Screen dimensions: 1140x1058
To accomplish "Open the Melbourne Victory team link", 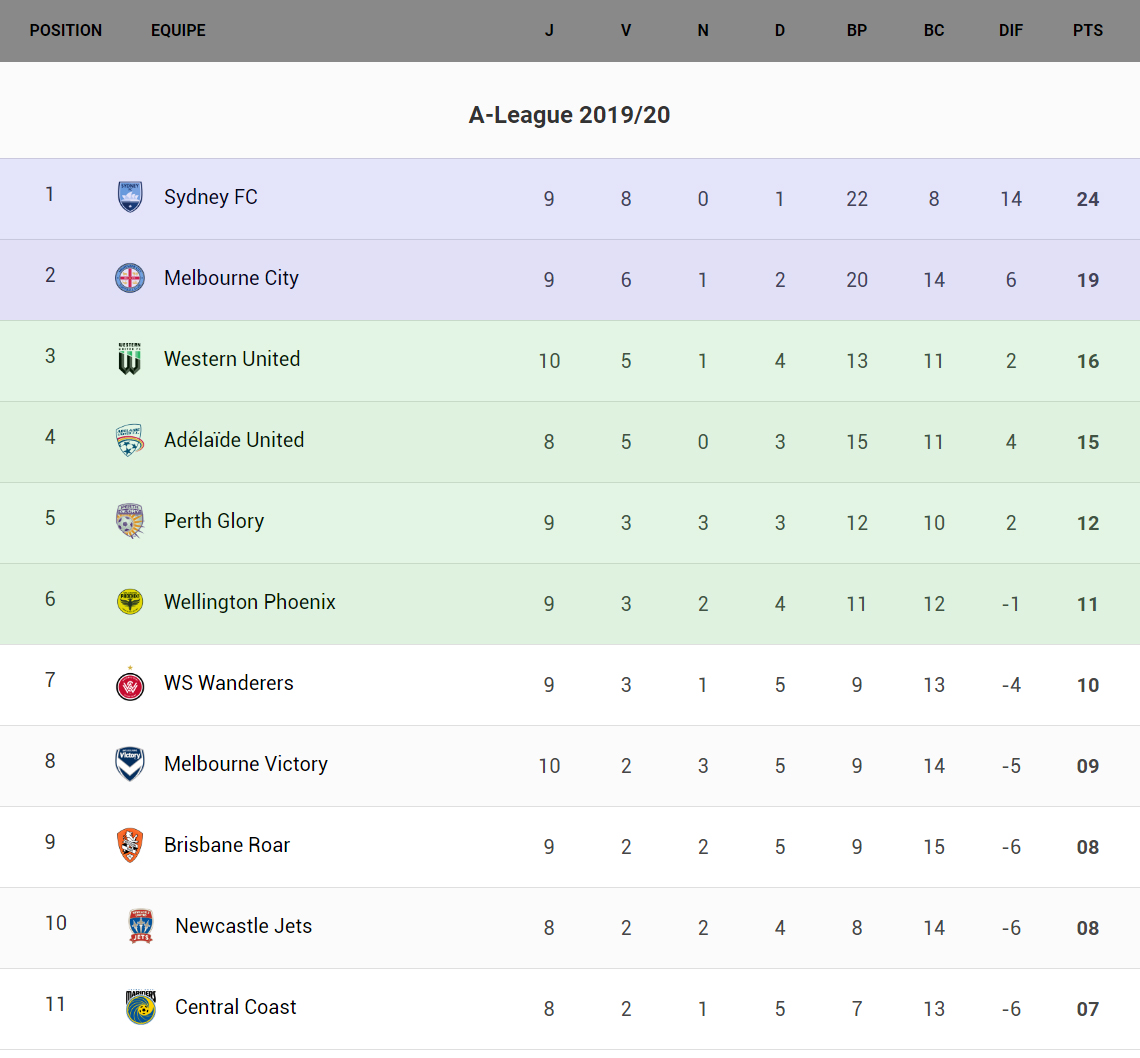I will pyautogui.click(x=246, y=764).
